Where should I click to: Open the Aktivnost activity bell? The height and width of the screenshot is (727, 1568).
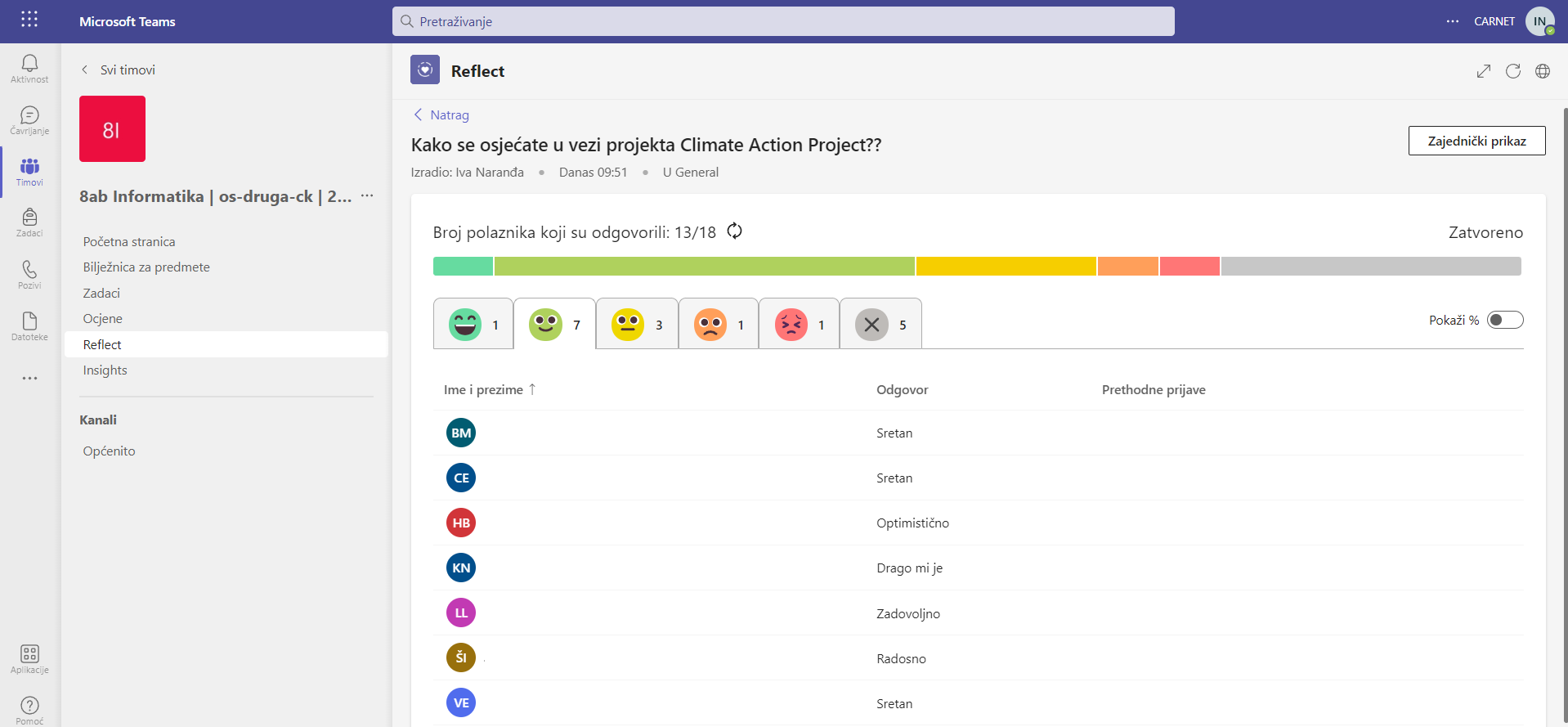click(x=29, y=69)
